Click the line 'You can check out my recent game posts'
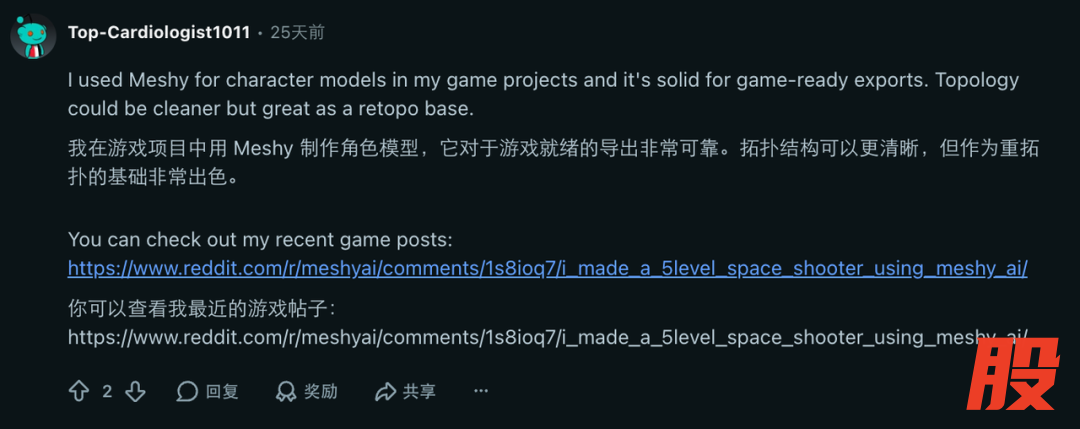The width and height of the screenshot is (1080, 429). click(260, 240)
